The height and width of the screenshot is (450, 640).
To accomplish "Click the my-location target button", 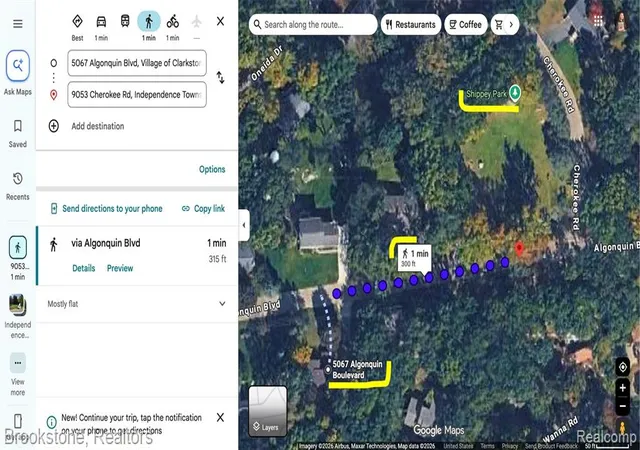I will 622,367.
